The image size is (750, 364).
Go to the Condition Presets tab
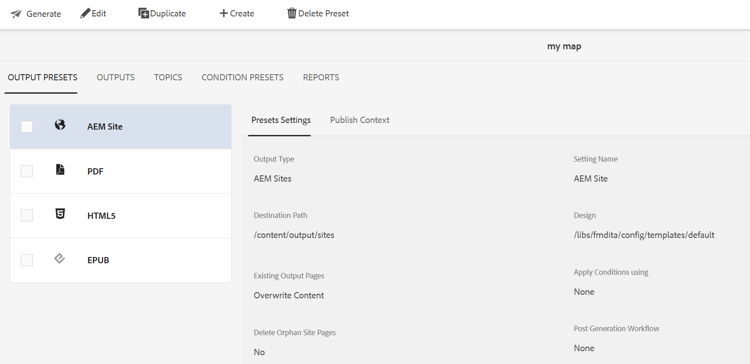coord(243,77)
